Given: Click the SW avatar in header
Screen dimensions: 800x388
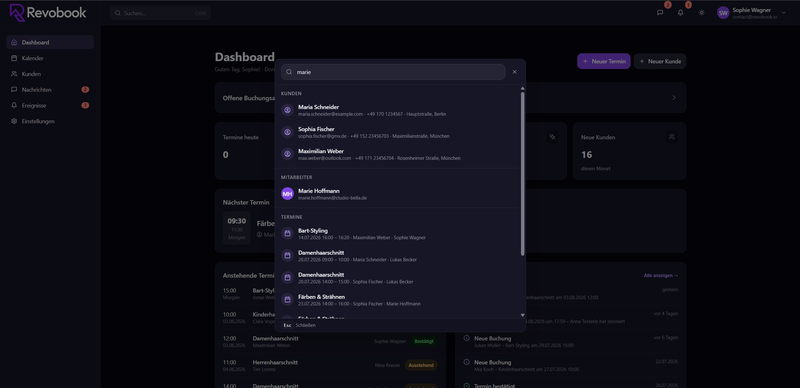Looking at the screenshot, I should (723, 13).
